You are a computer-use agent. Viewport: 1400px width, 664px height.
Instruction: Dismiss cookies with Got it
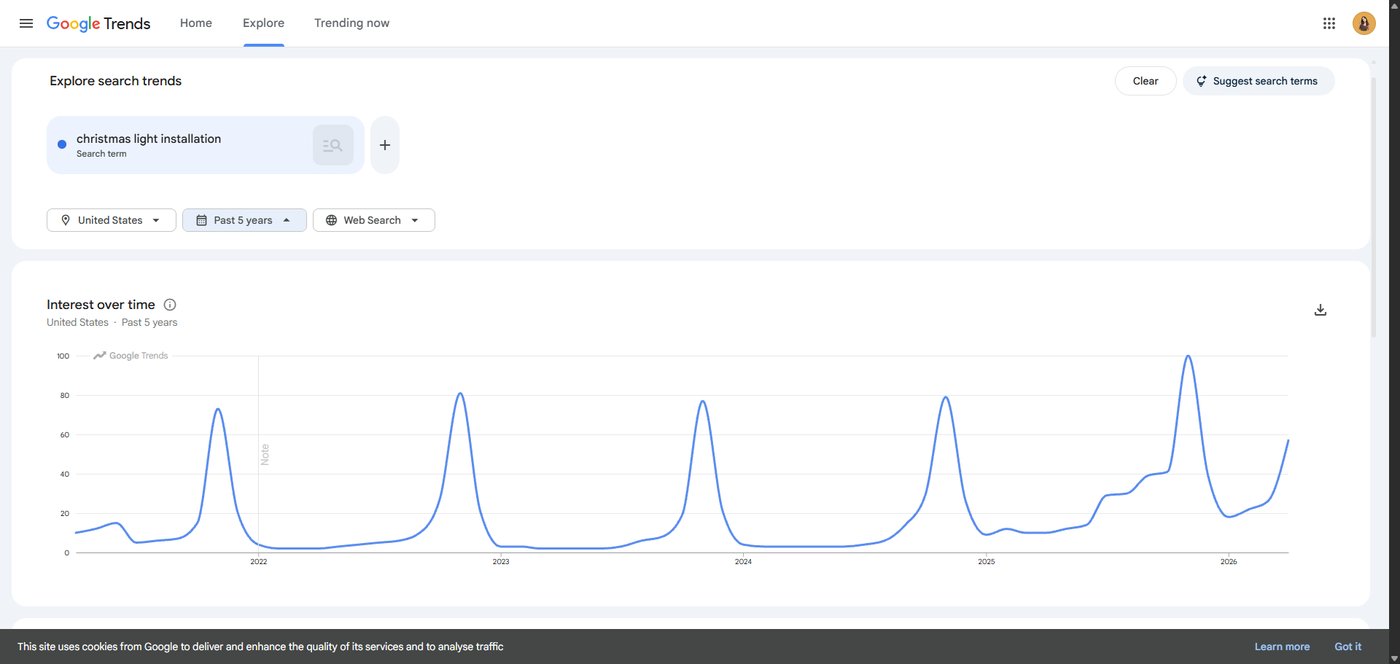click(x=1347, y=646)
